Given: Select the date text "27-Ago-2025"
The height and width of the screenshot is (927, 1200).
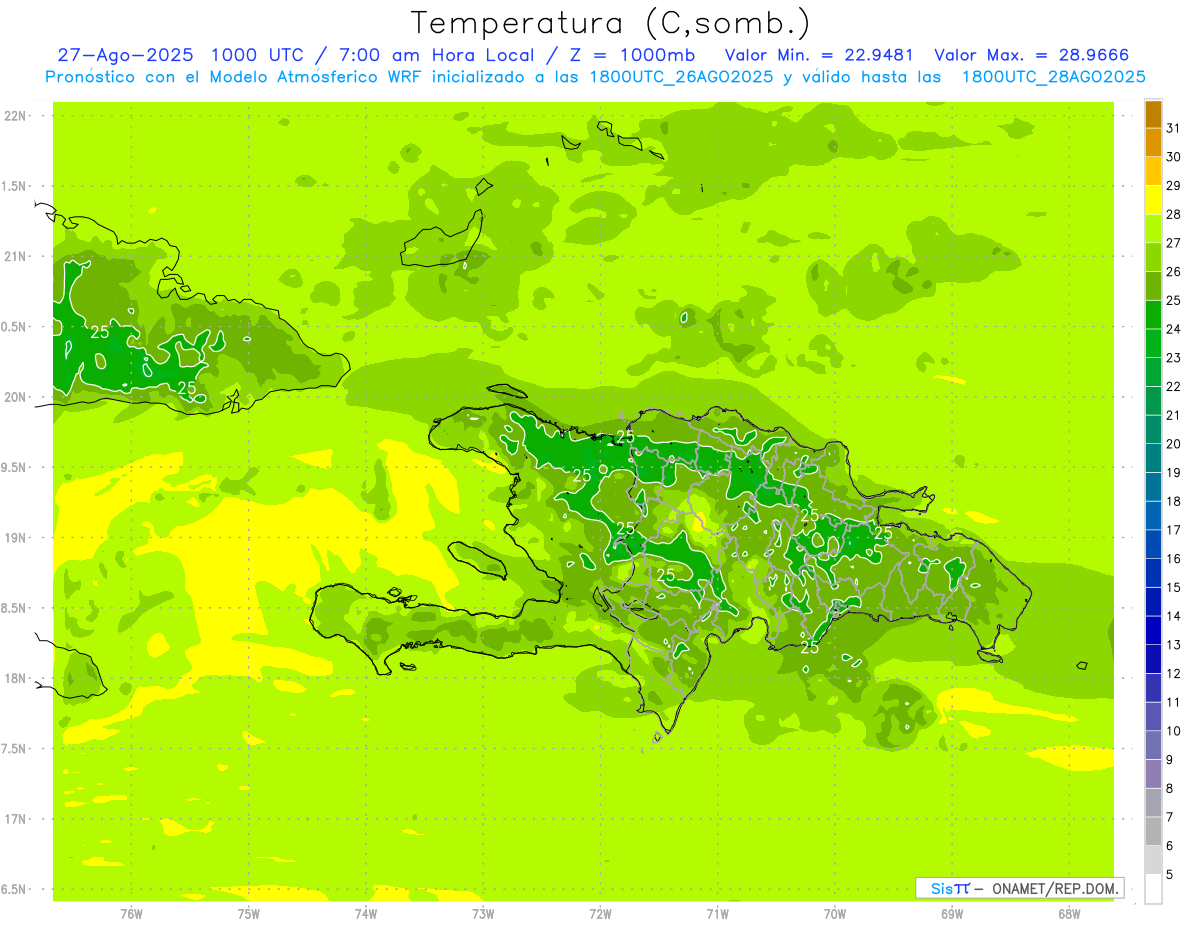Looking at the screenshot, I should click(x=125, y=55).
